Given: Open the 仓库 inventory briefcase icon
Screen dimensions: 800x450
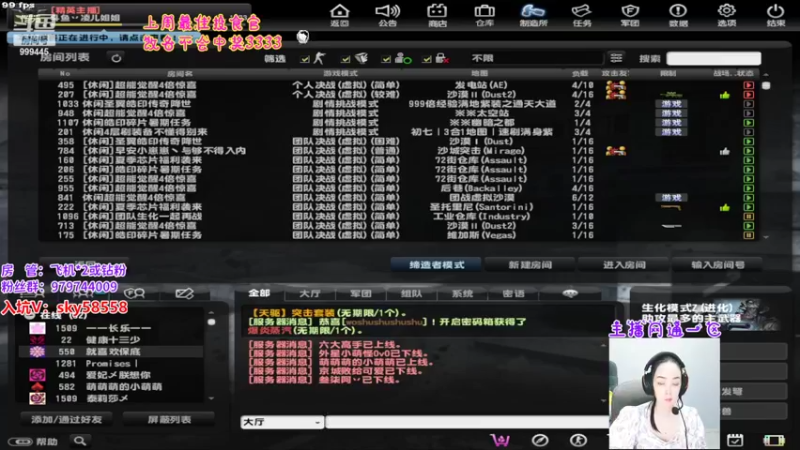Looking at the screenshot, I should pos(485,14).
